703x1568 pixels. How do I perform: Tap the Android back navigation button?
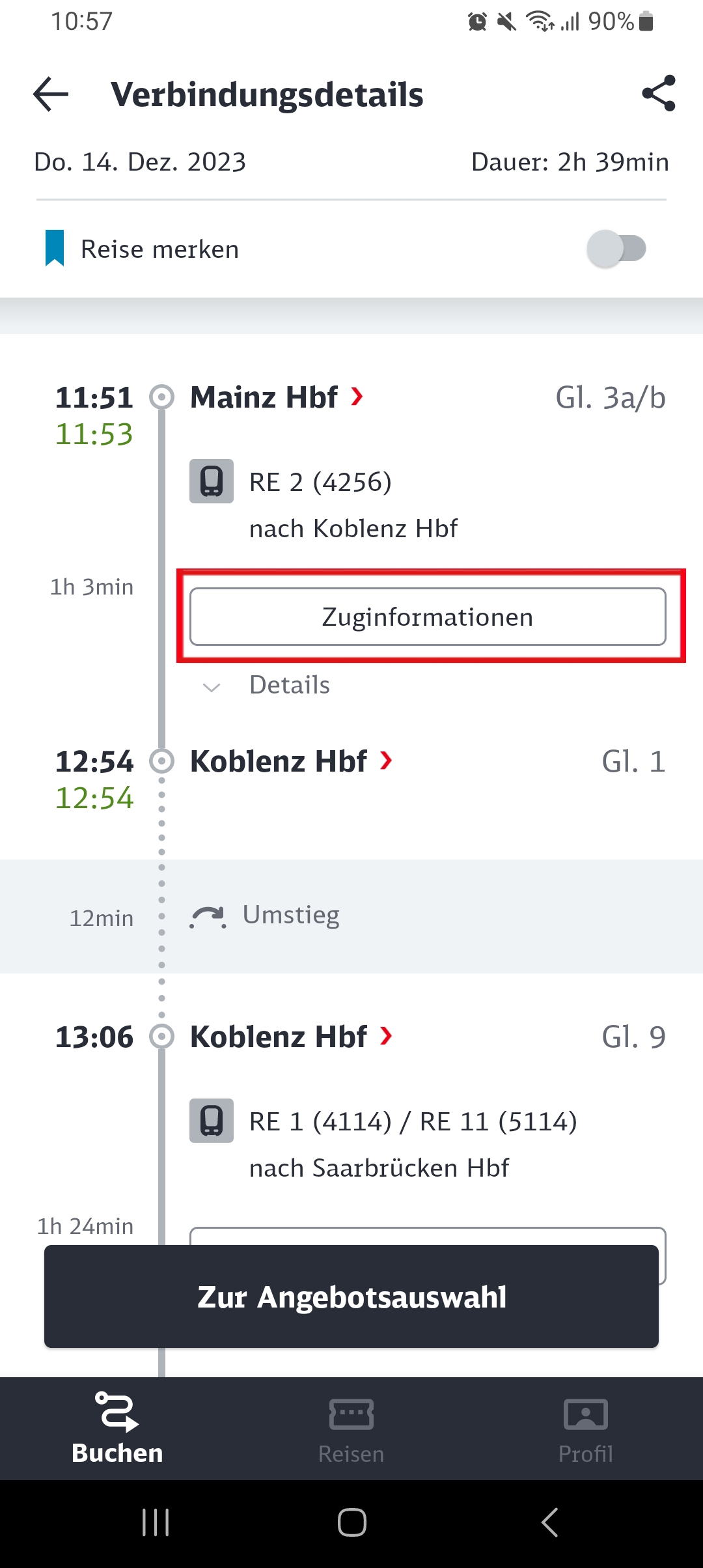(549, 1522)
